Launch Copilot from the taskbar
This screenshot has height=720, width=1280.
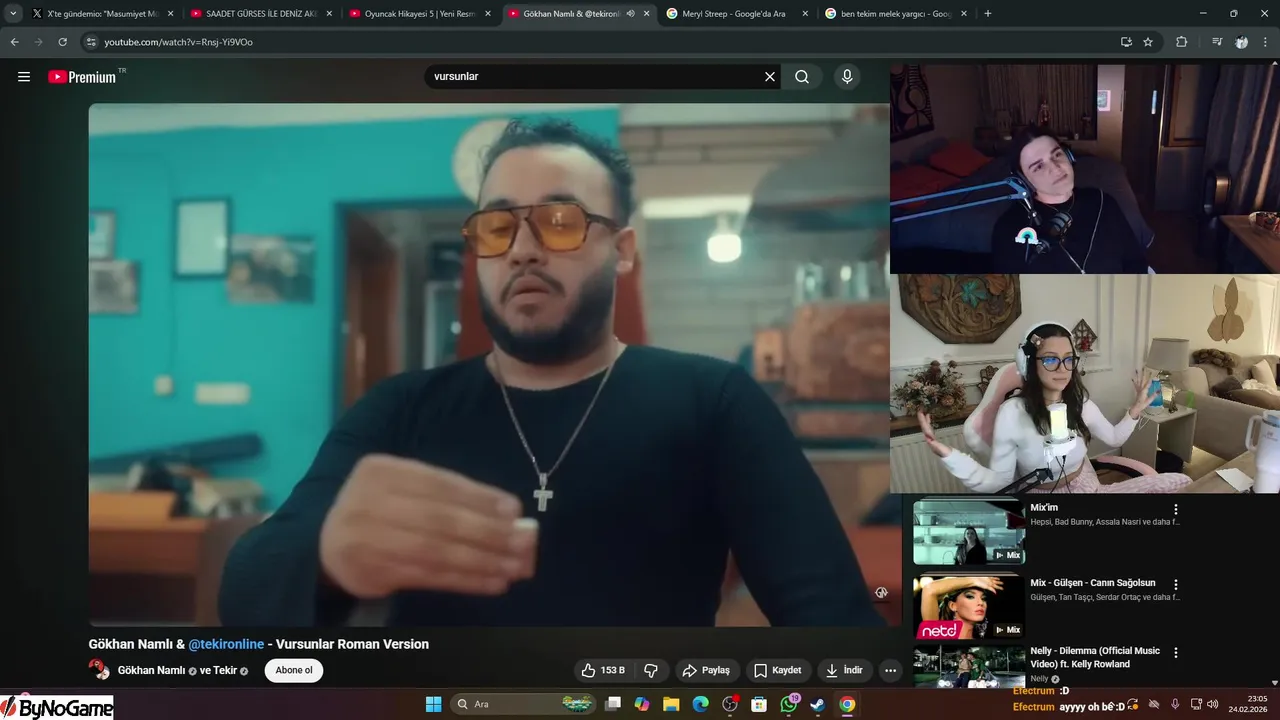[642, 704]
